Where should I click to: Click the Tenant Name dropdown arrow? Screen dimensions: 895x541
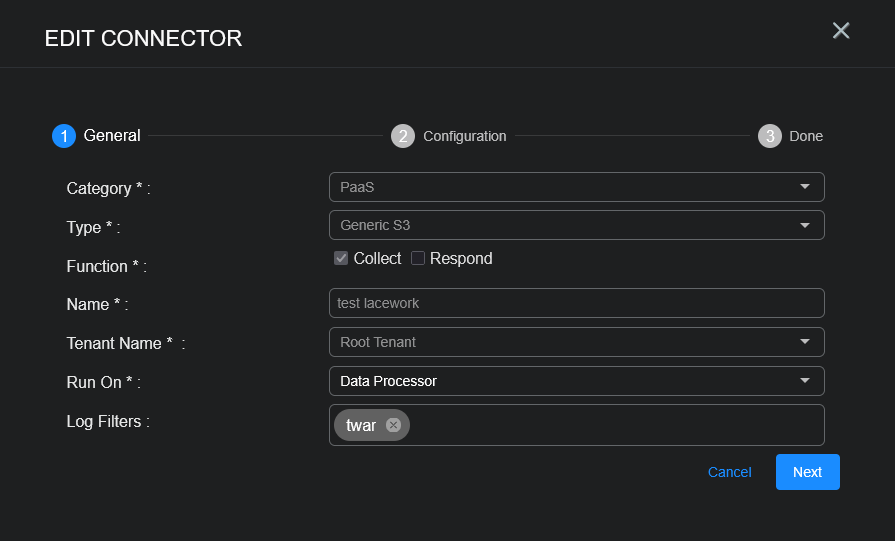click(805, 342)
